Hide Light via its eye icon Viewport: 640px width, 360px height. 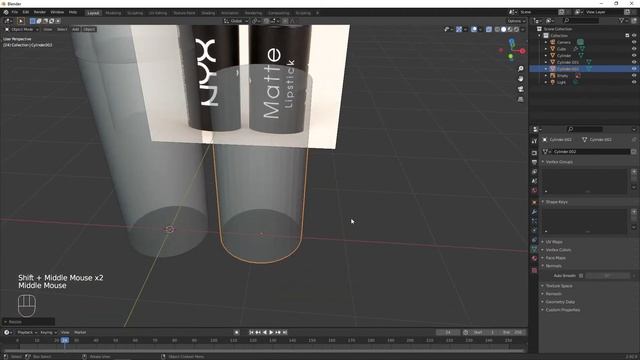[x=634, y=82]
